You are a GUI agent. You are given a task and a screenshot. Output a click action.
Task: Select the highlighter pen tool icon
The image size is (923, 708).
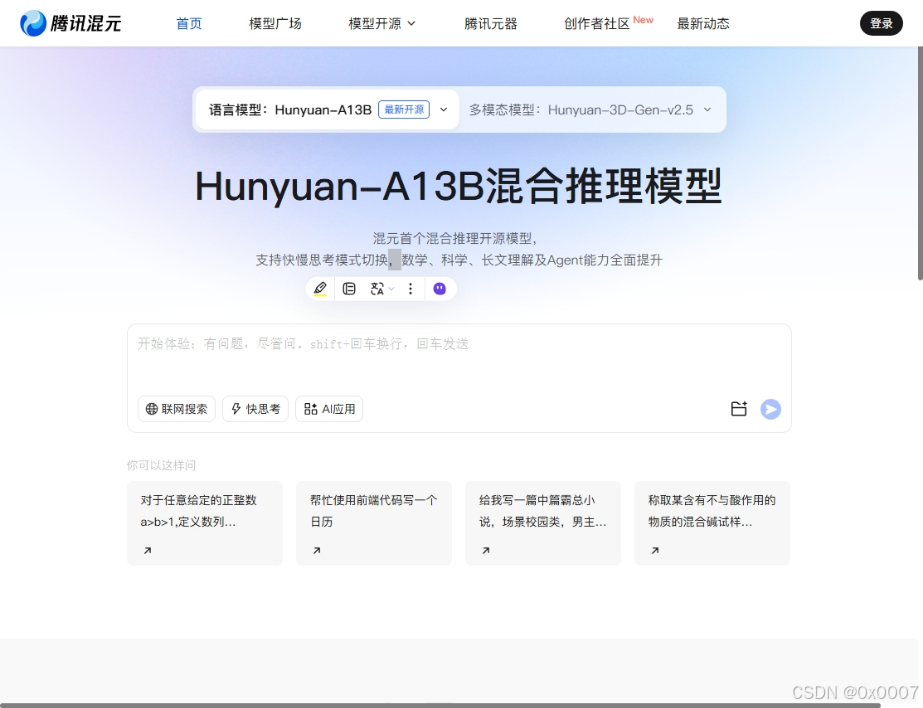click(x=321, y=289)
